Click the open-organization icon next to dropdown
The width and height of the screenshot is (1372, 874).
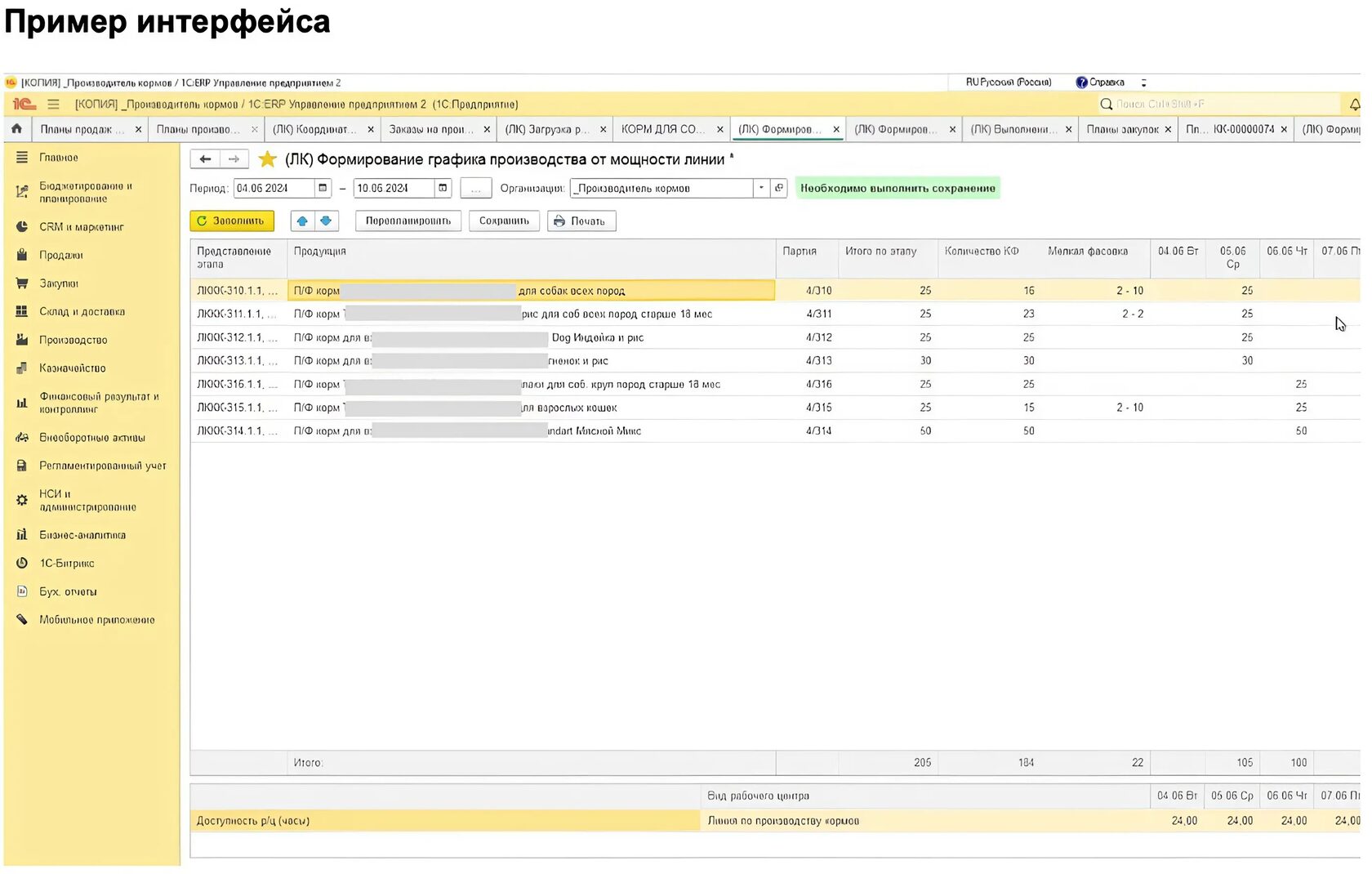[779, 188]
